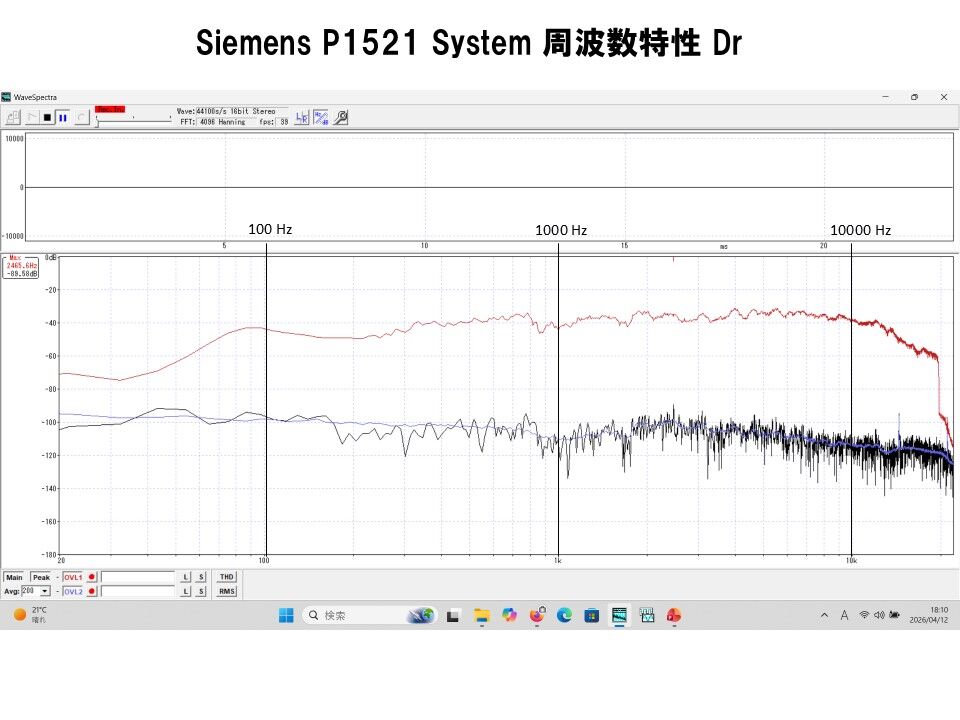The height and width of the screenshot is (720, 960).
Task: Open PowerPoint from the taskbar
Action: coord(674,615)
